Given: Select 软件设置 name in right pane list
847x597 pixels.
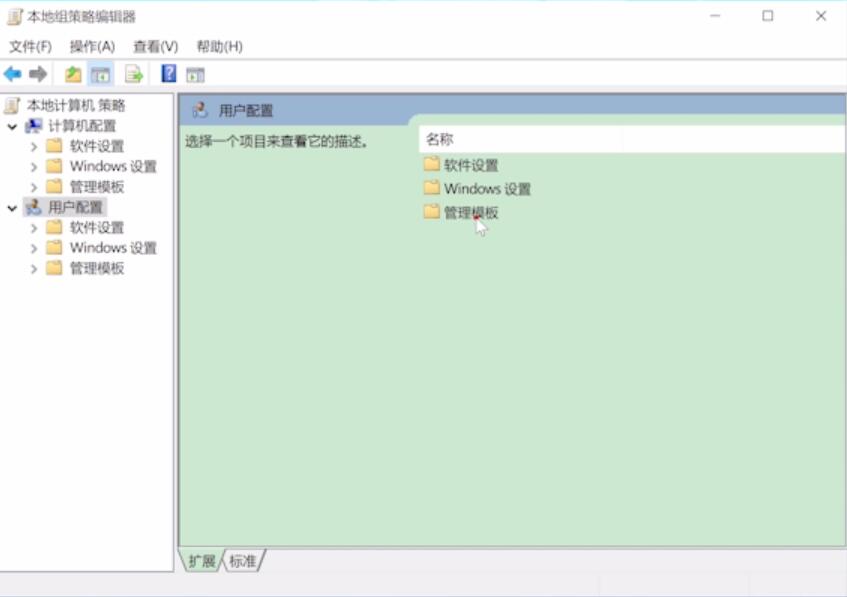Looking at the screenshot, I should (471, 165).
